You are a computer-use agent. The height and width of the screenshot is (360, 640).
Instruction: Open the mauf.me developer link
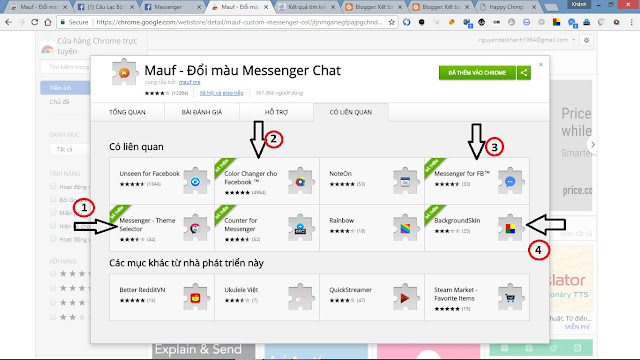(189, 82)
